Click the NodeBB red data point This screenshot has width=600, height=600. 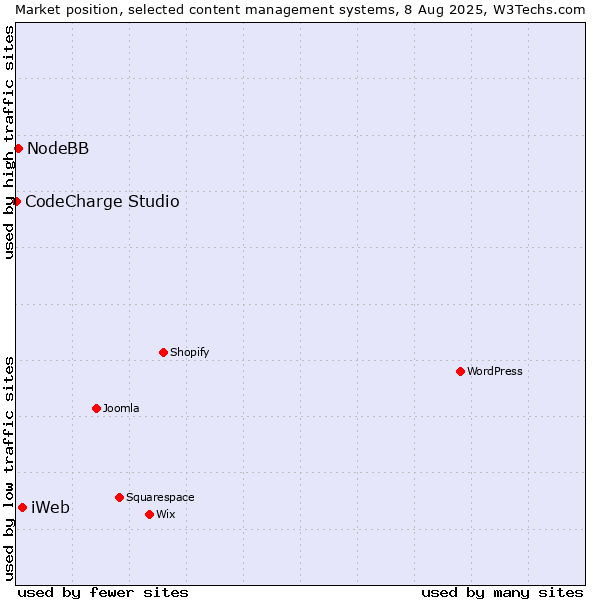(18, 148)
